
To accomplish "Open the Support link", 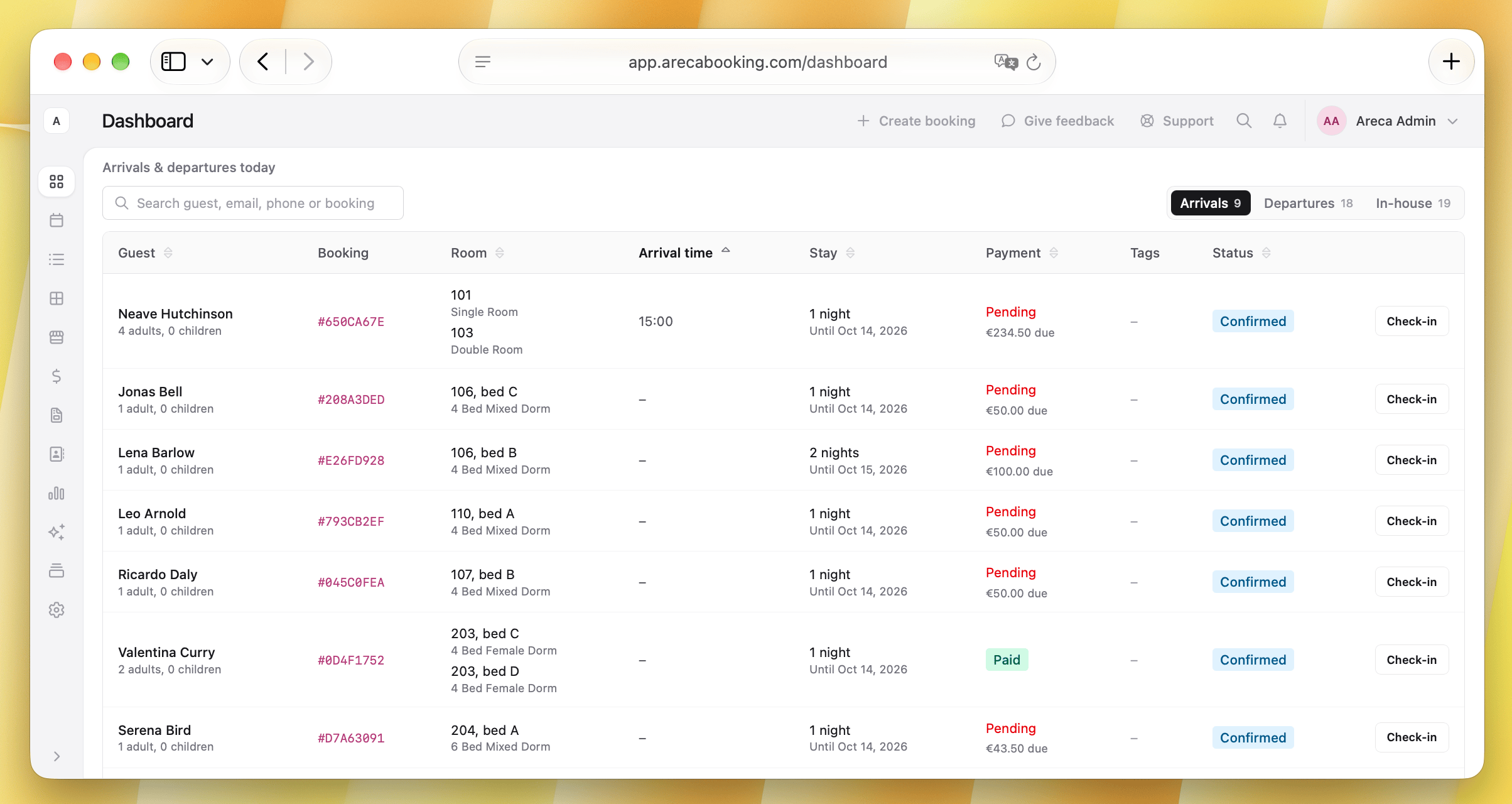I will tap(1177, 121).
